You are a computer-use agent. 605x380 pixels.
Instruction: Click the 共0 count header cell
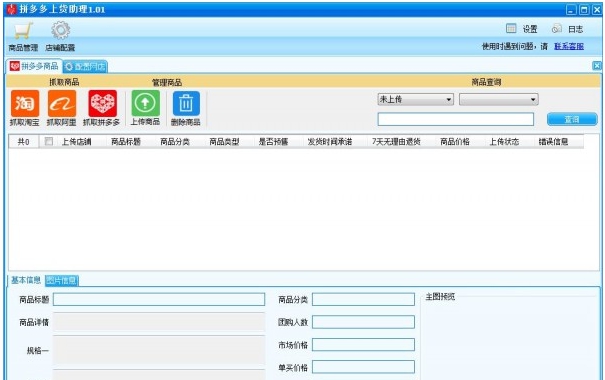pyautogui.click(x=24, y=142)
